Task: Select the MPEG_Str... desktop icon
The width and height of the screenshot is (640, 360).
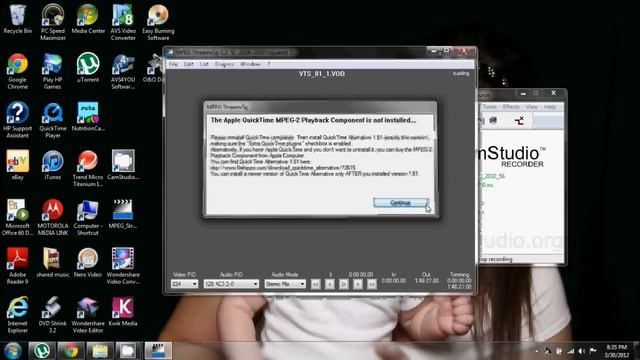Action: [123, 213]
